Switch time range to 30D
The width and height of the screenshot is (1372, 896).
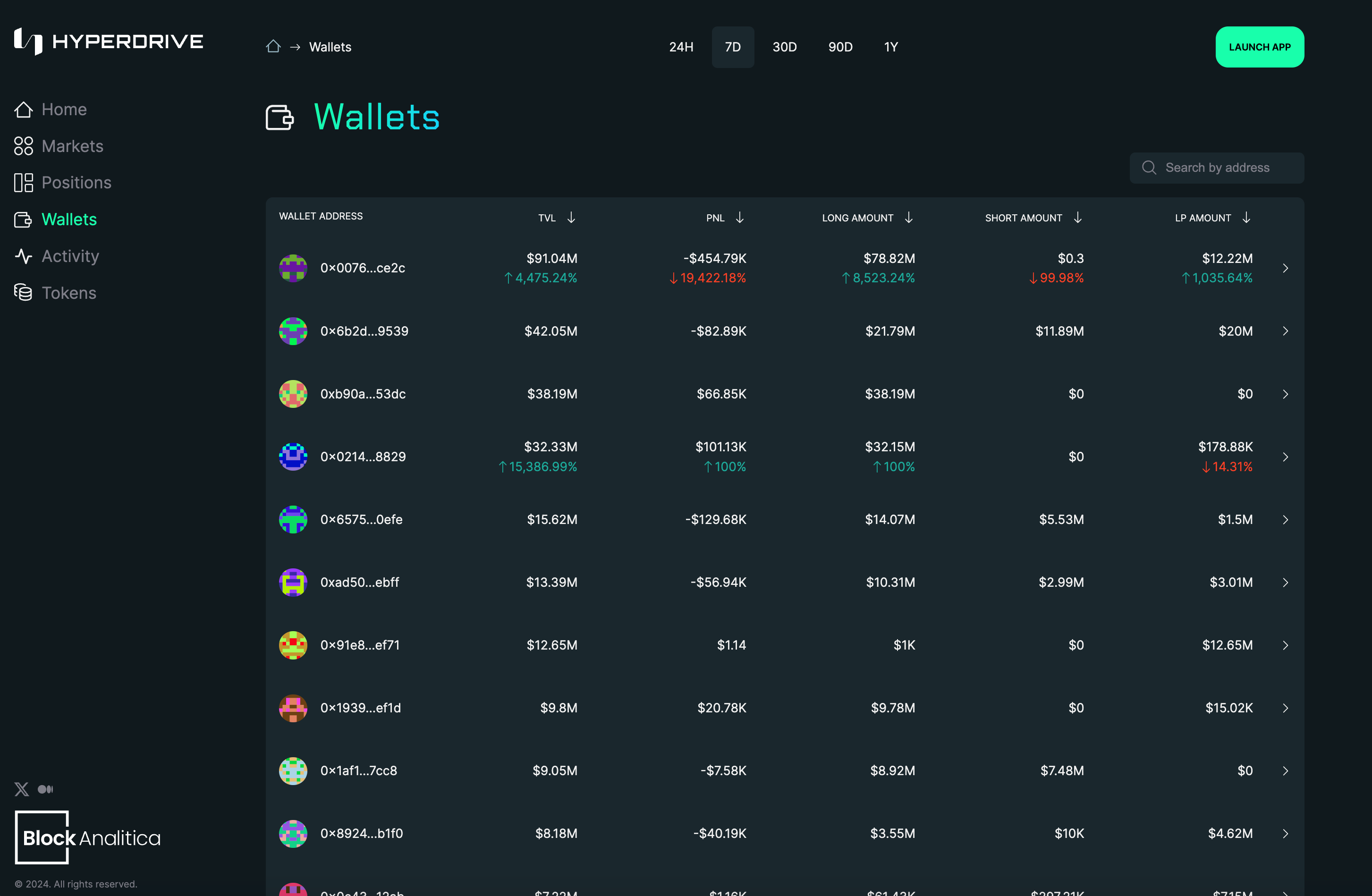point(784,47)
